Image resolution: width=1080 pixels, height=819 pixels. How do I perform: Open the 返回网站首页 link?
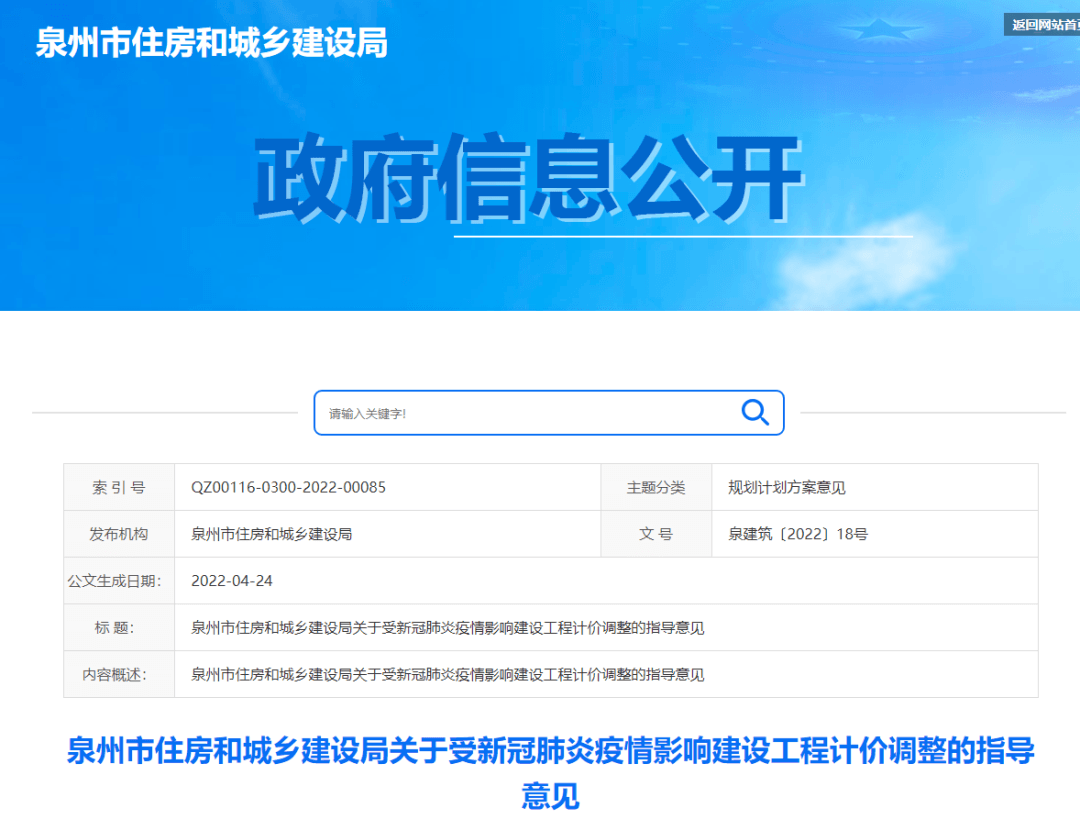(1044, 25)
